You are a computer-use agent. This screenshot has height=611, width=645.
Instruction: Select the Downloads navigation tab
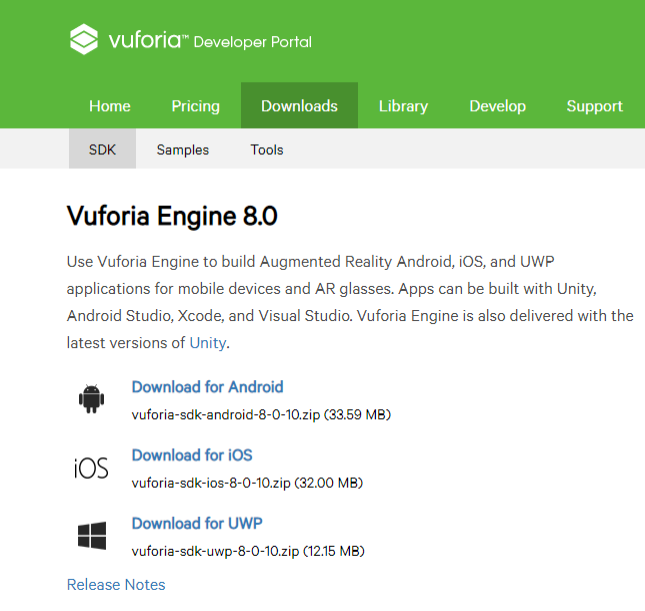pos(299,105)
